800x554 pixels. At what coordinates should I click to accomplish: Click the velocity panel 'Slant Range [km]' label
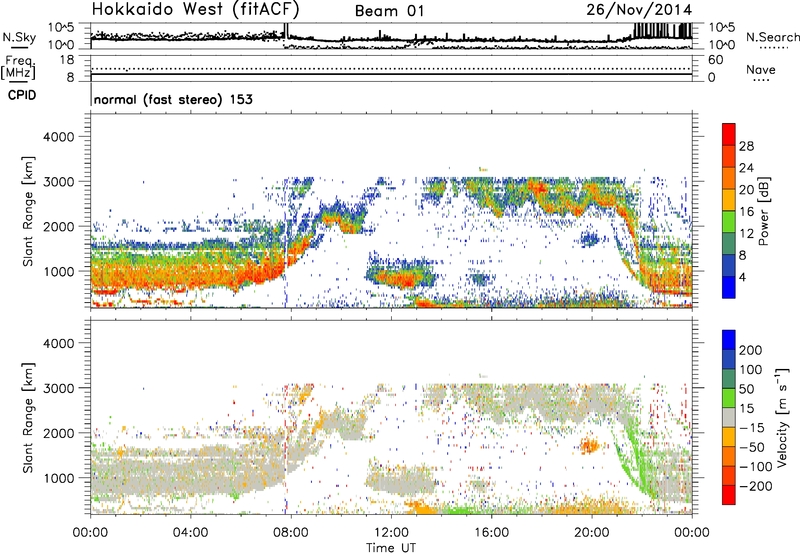click(x=28, y=418)
